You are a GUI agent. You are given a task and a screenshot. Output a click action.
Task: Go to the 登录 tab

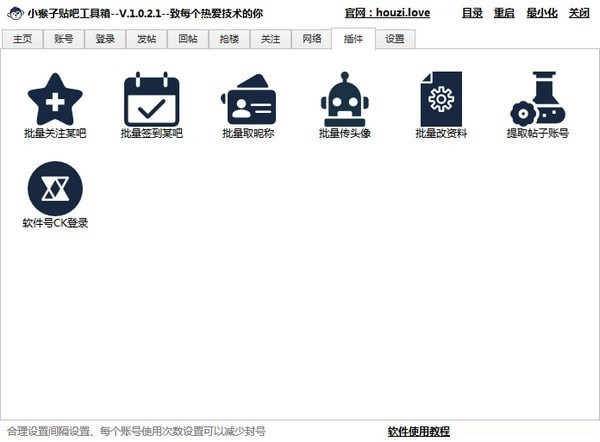(105, 39)
